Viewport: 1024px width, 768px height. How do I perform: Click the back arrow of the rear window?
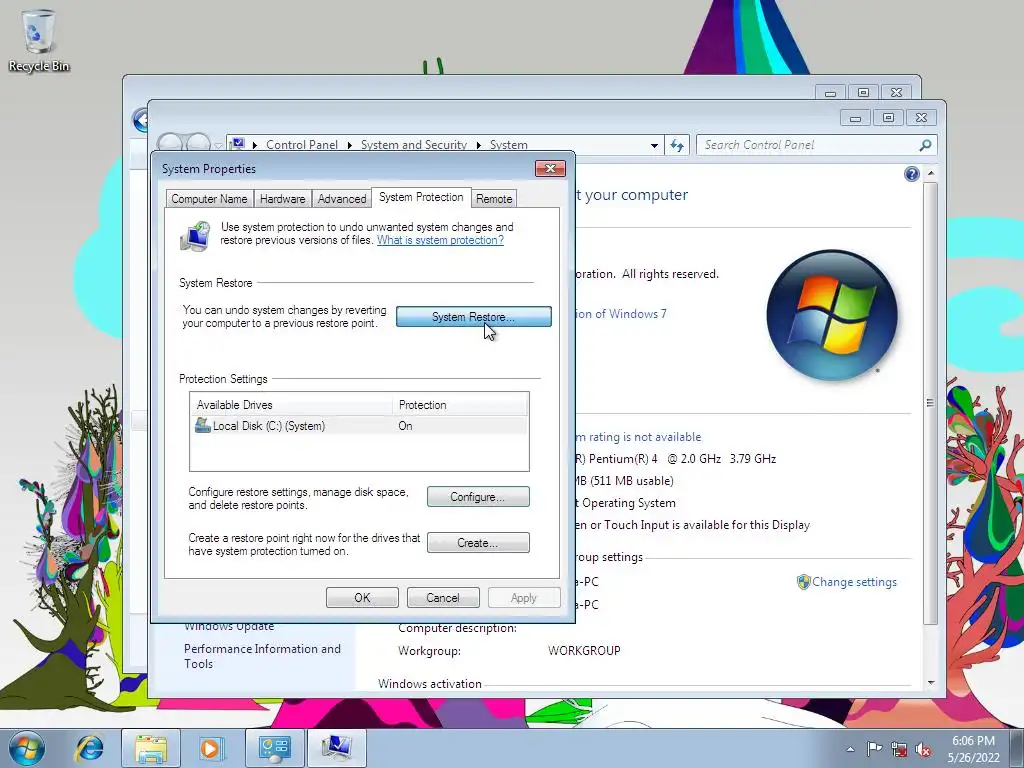tap(140, 120)
